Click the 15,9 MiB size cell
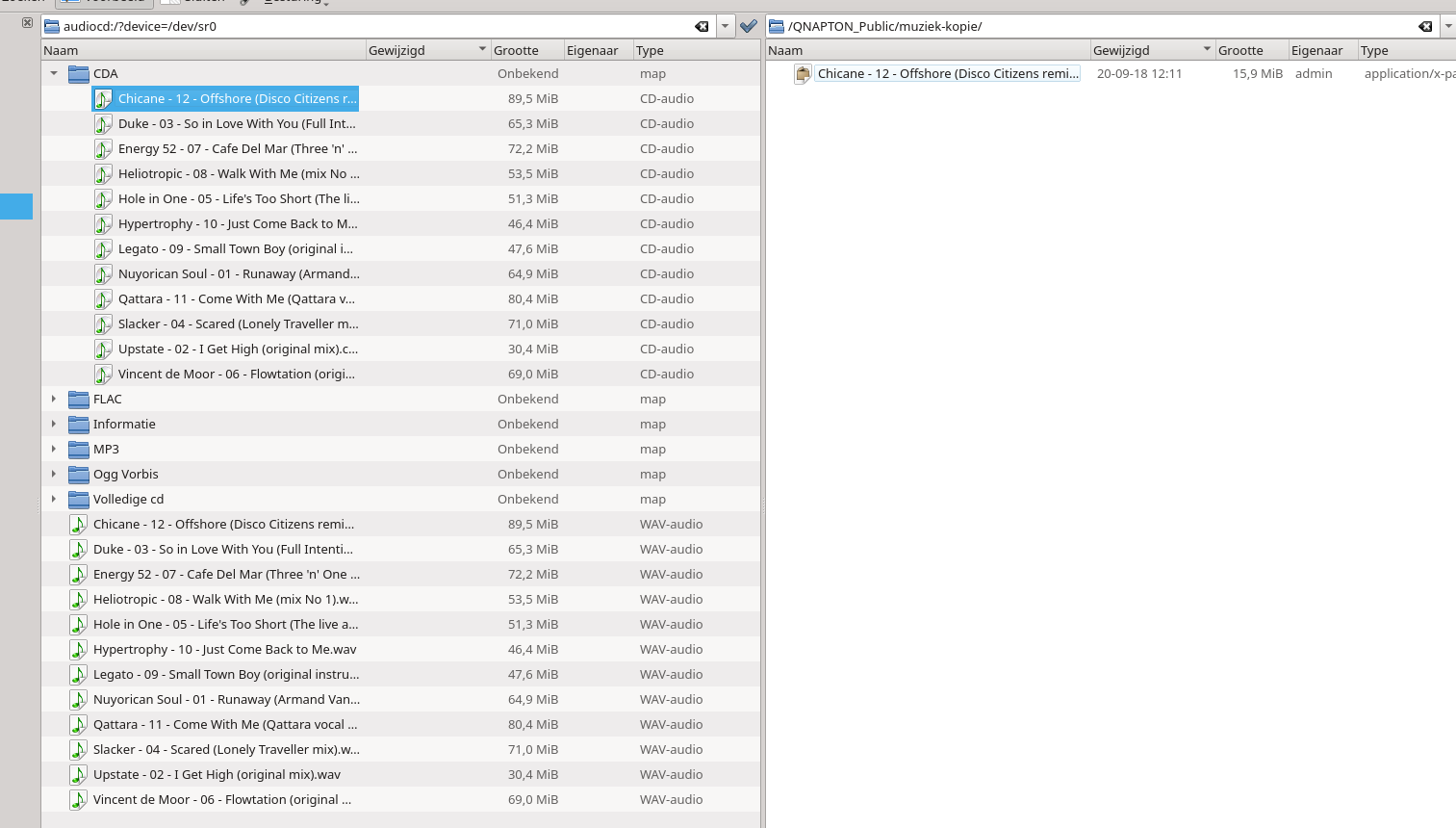The image size is (1456, 828). [x=1258, y=73]
